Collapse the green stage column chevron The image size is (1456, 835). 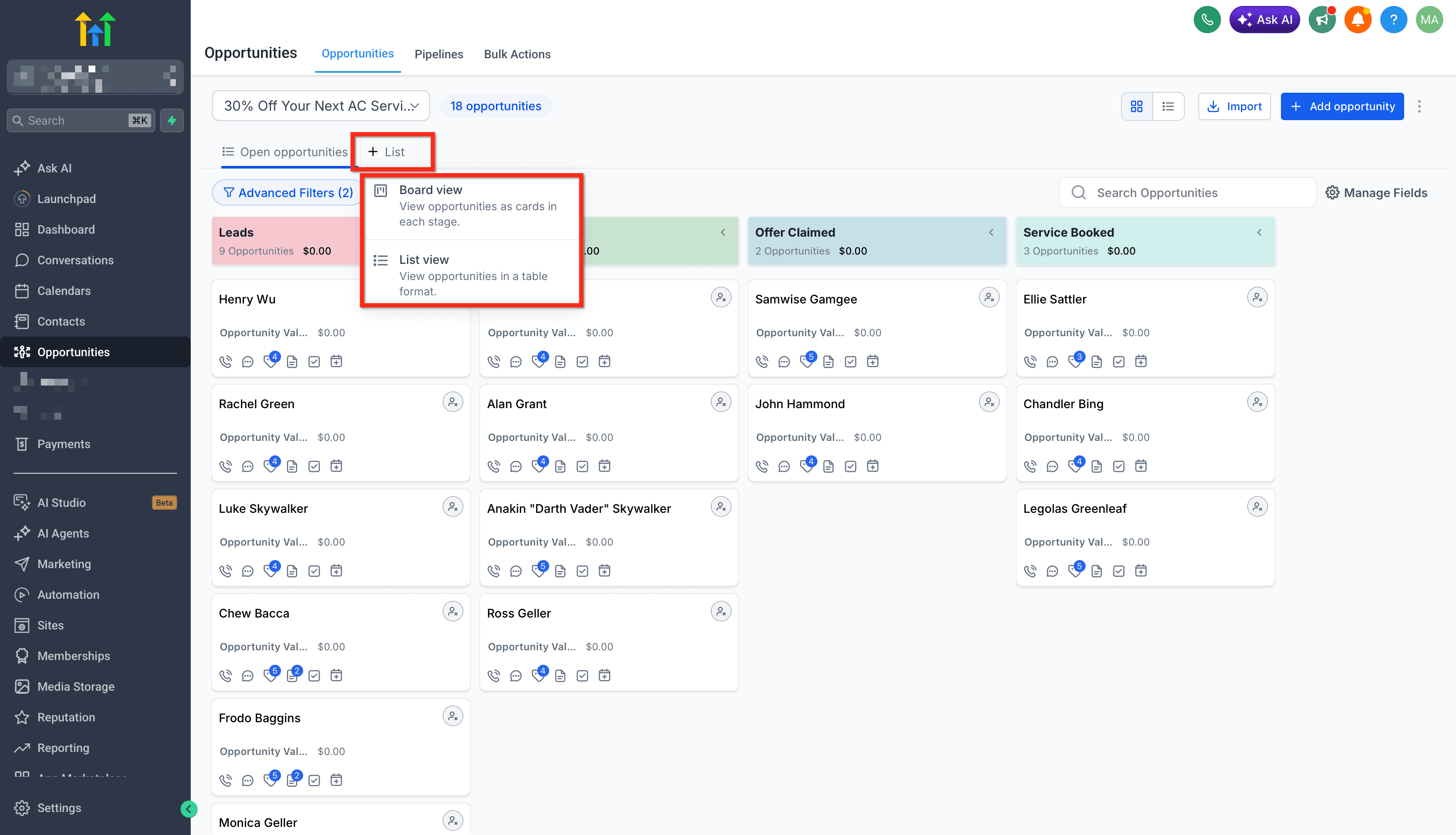click(x=723, y=232)
